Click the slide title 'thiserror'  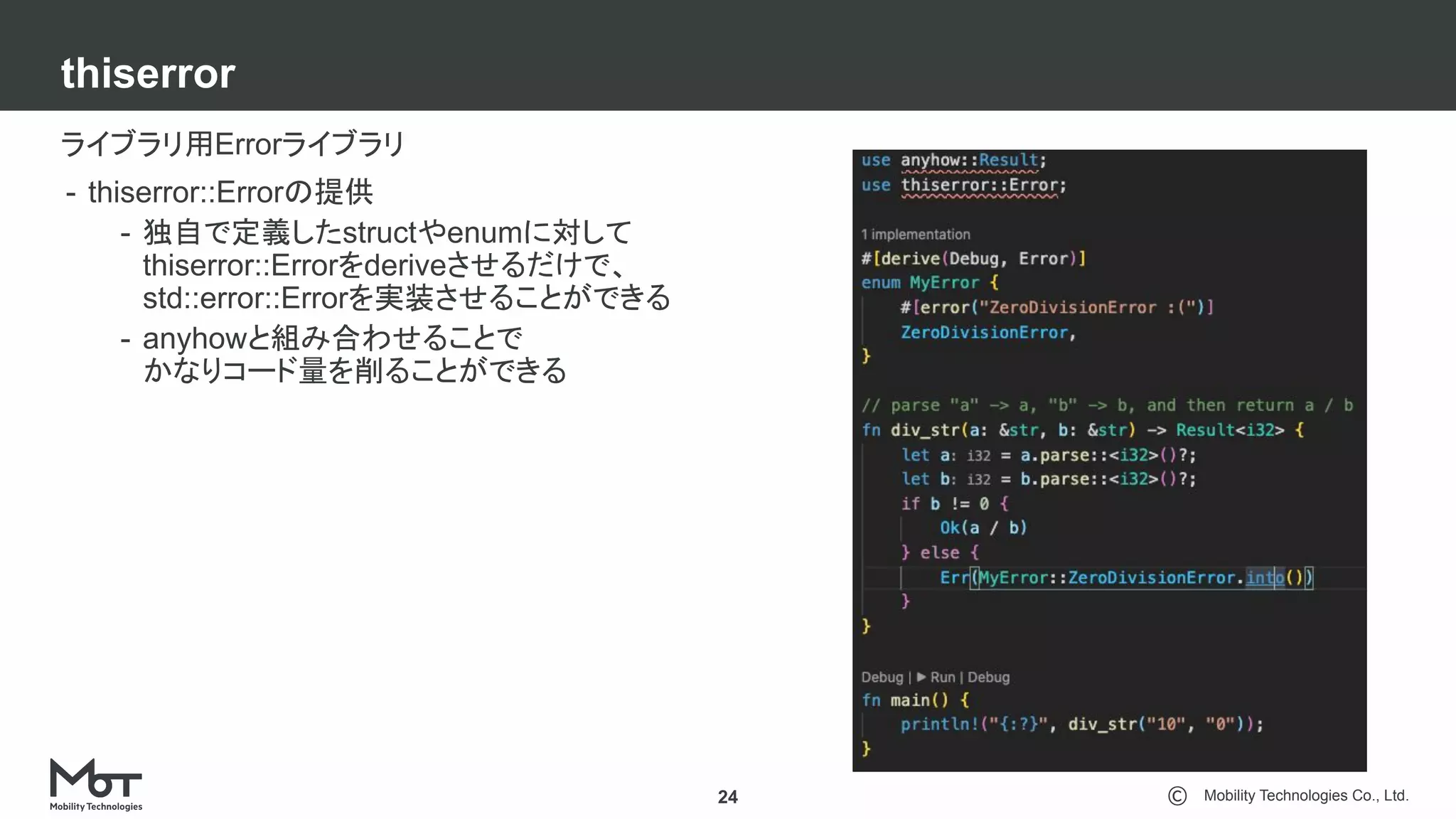pyautogui.click(x=148, y=73)
